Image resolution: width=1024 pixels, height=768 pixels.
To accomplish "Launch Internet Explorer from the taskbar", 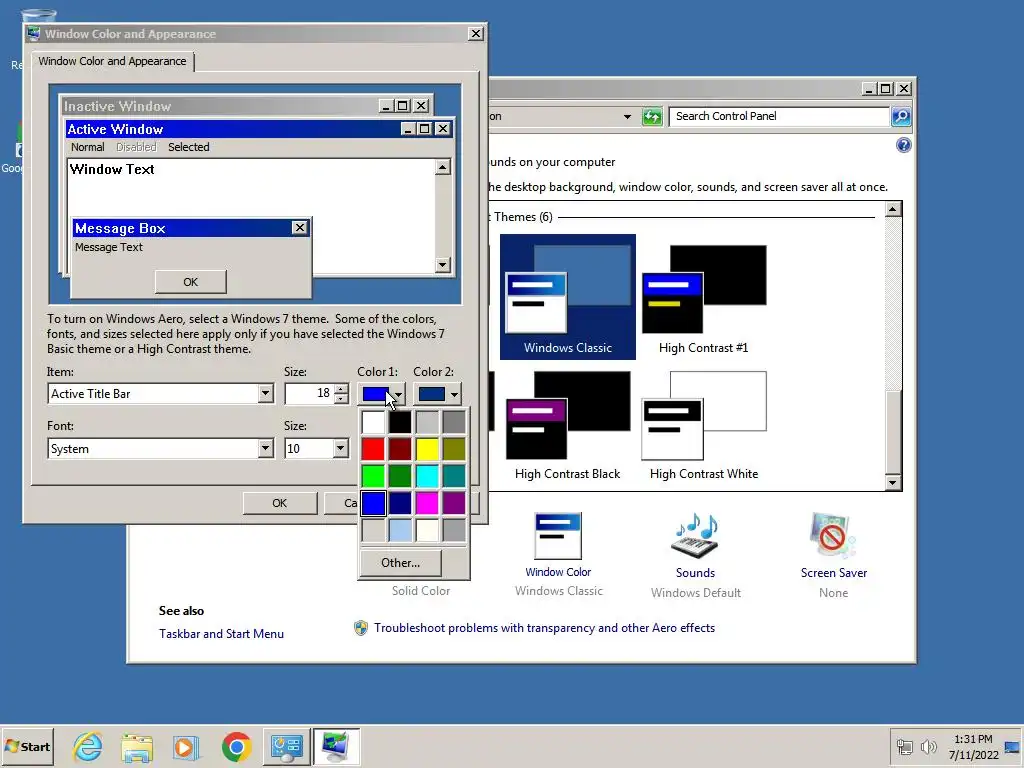I will [x=88, y=746].
